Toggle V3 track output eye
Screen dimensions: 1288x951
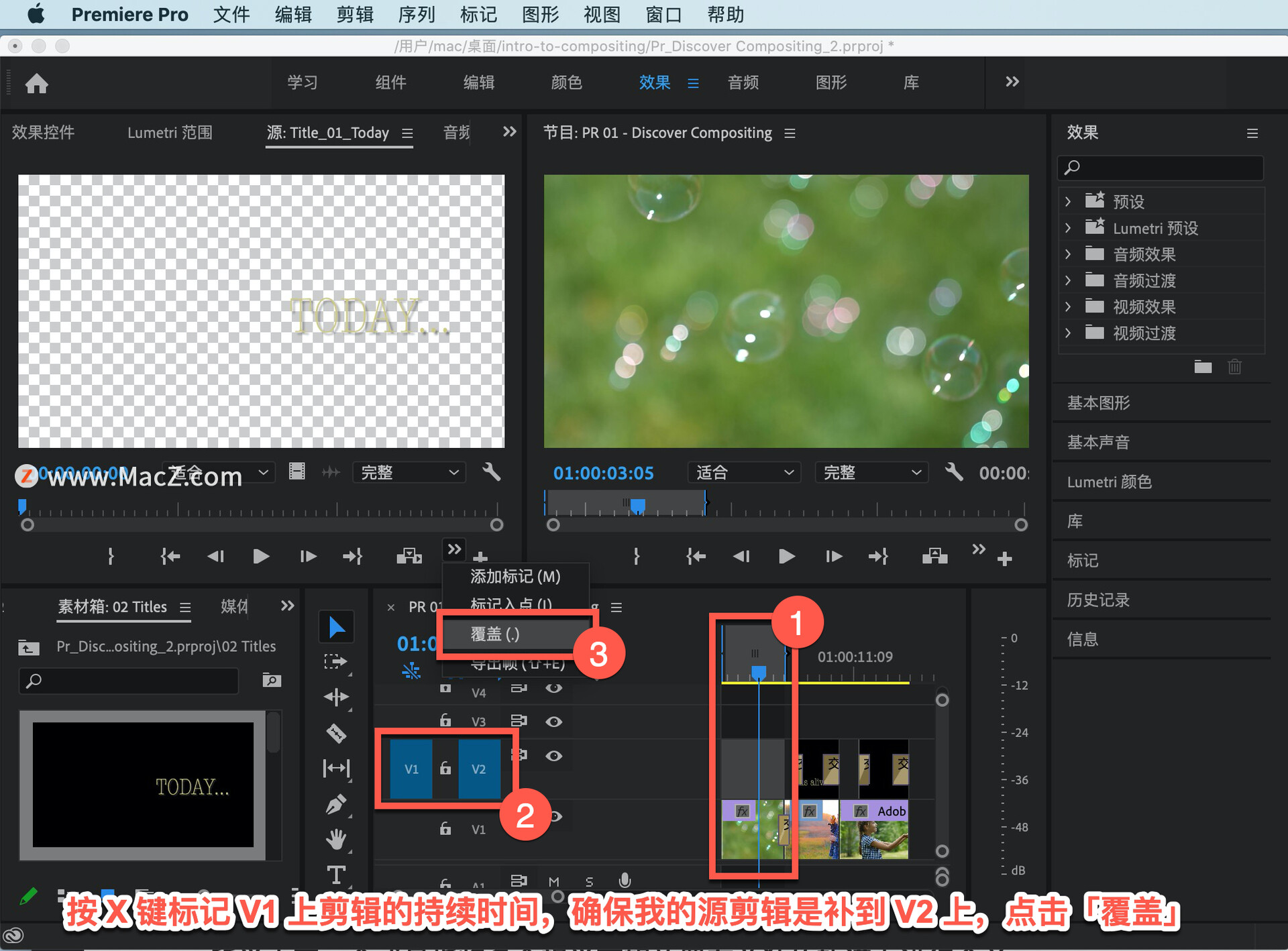tap(553, 722)
